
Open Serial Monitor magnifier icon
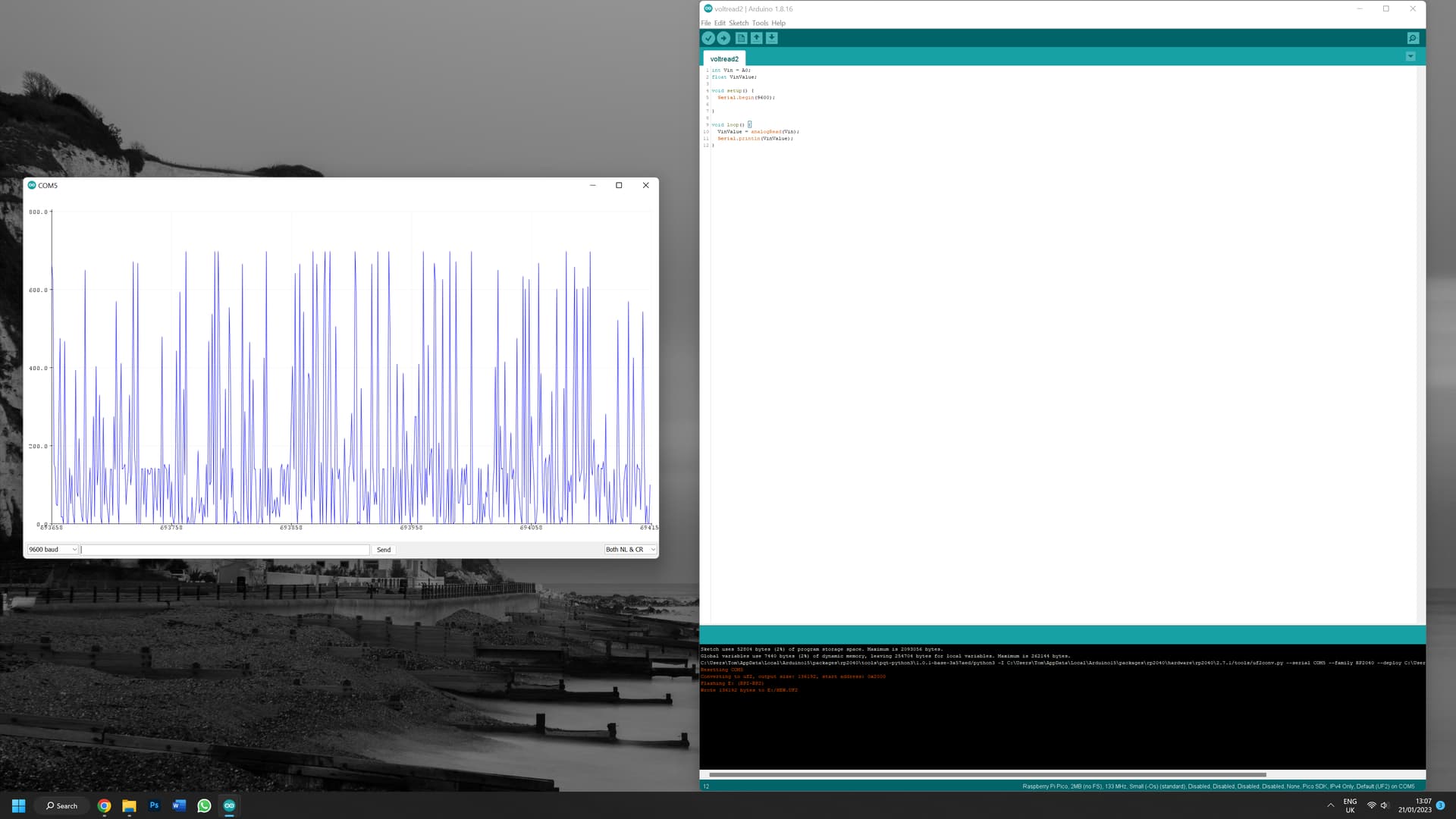1412,38
